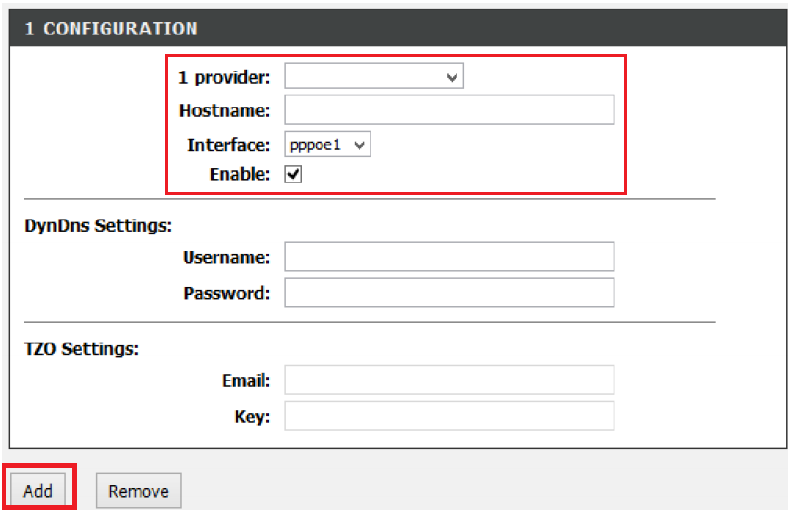Focus the Hostname text field
Viewport: 788px width, 514px height.
click(x=449, y=110)
